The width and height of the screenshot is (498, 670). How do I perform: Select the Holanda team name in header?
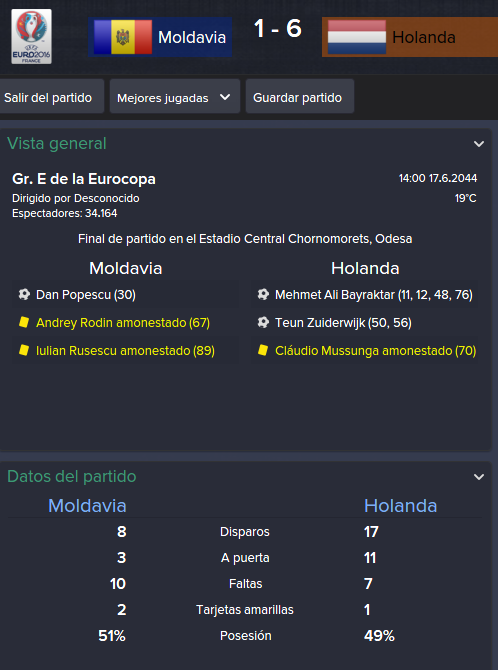(x=424, y=38)
